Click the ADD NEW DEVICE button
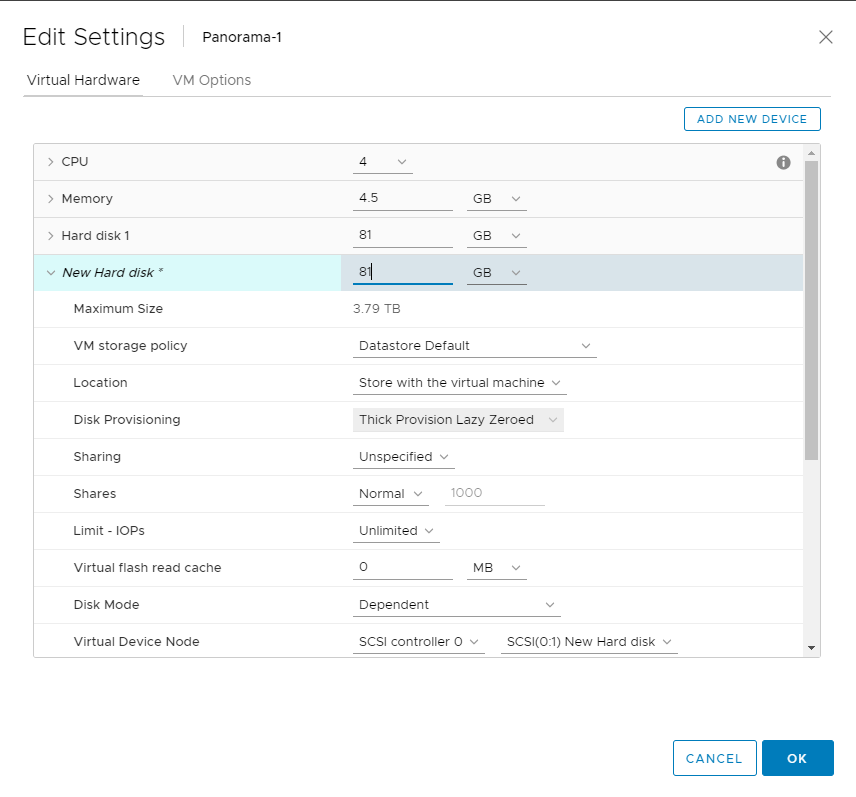The width and height of the screenshot is (856, 797). (752, 118)
